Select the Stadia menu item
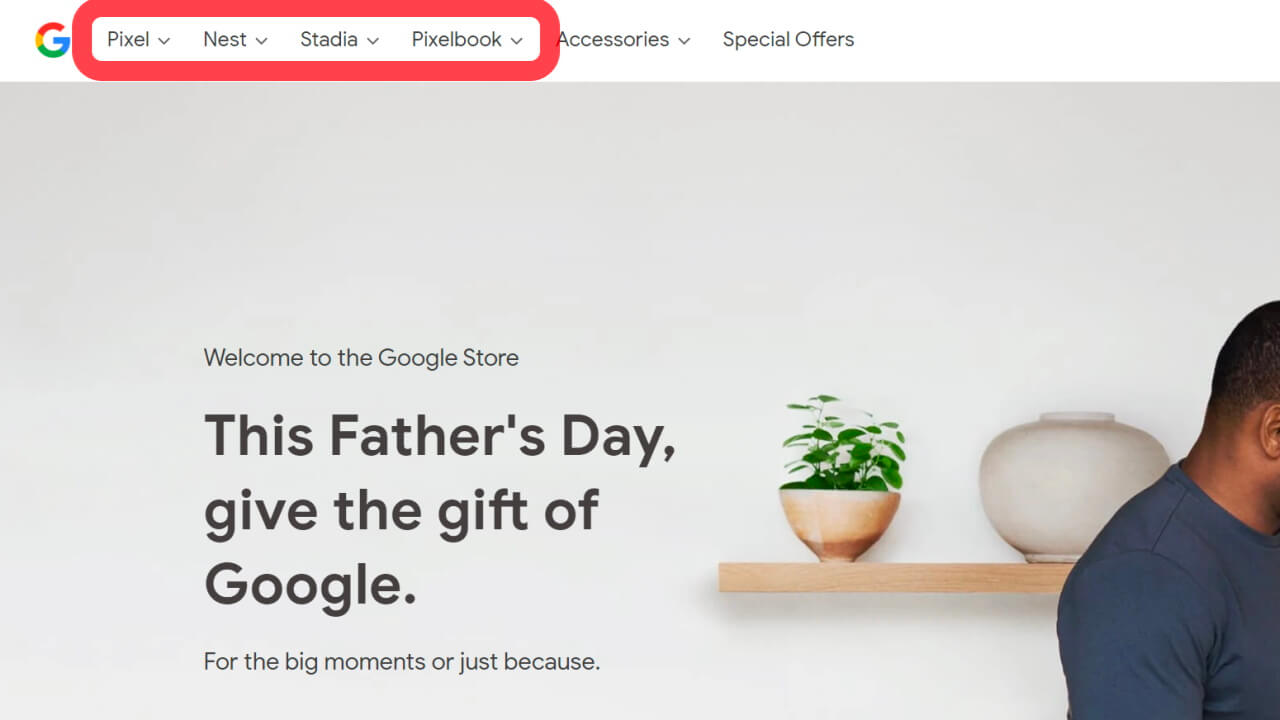1280x720 pixels. pos(328,40)
